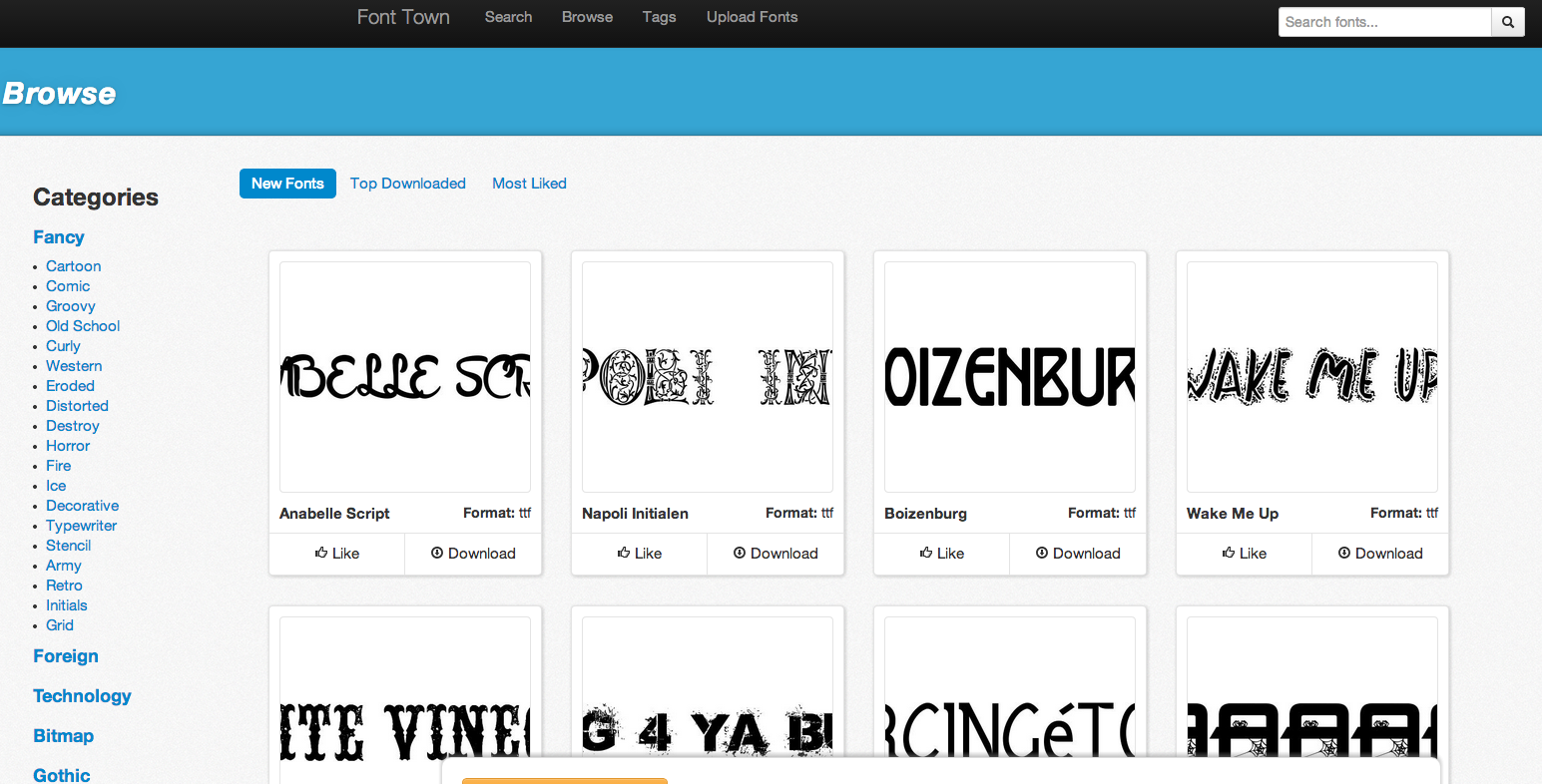
Task: Open the Stencil subcategory
Action: point(69,546)
